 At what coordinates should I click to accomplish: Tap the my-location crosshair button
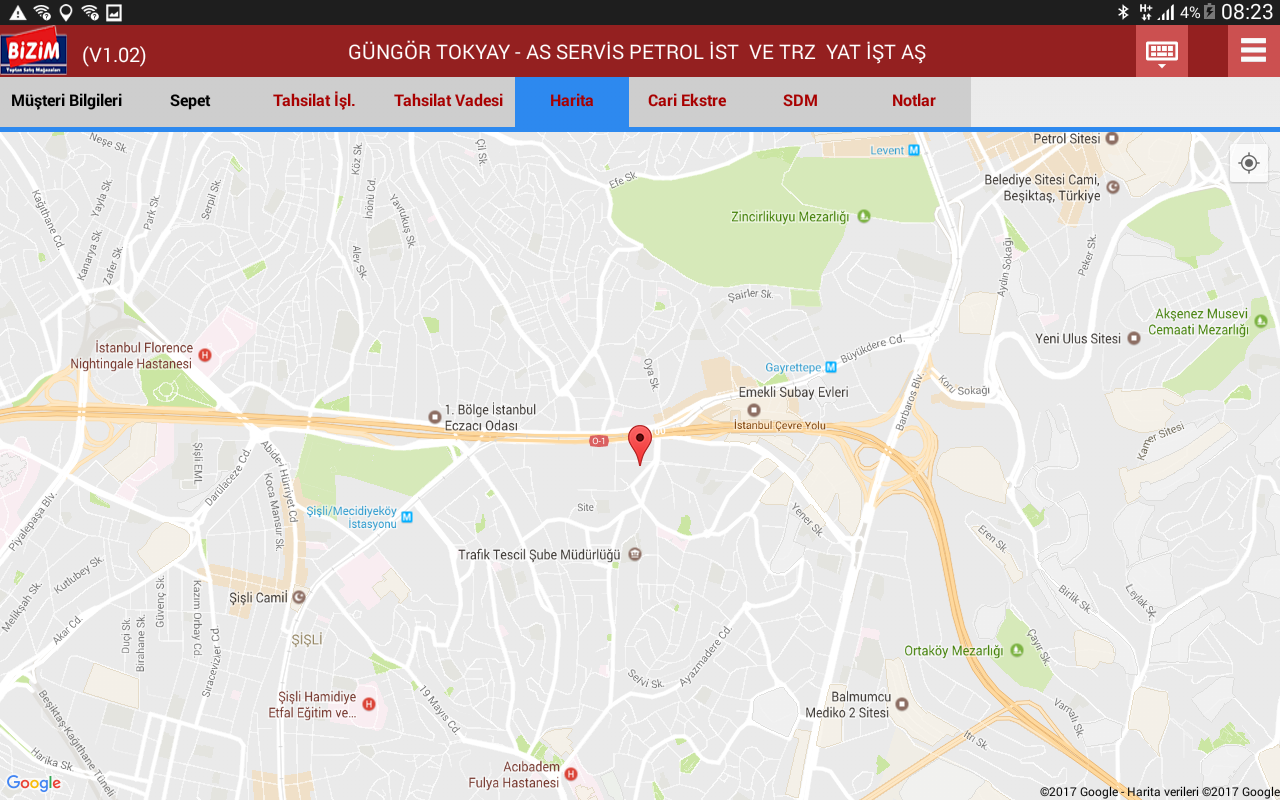click(x=1249, y=163)
